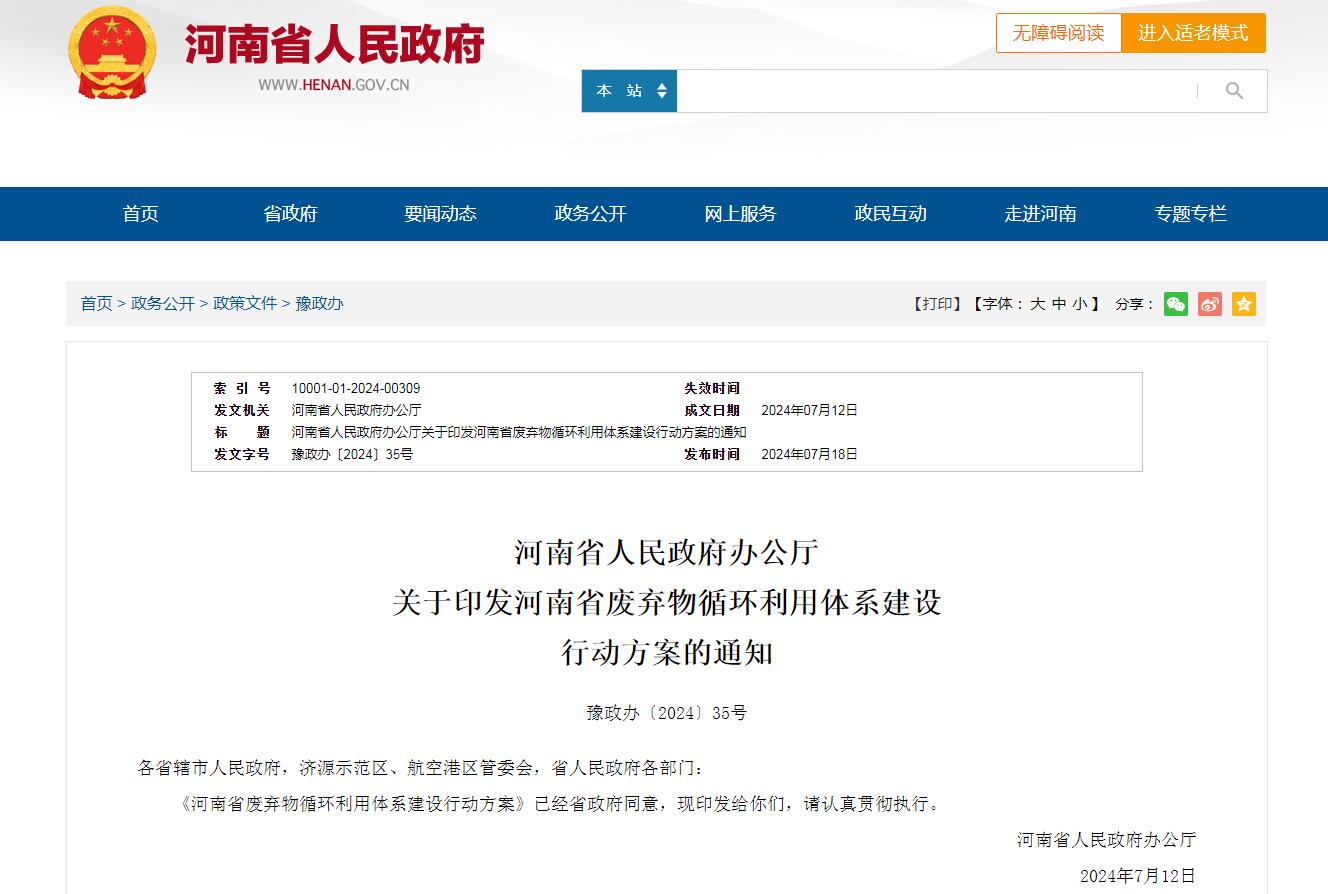This screenshot has height=894, width=1328.
Task: Open the 政务公开 navigation menu
Action: [x=590, y=213]
